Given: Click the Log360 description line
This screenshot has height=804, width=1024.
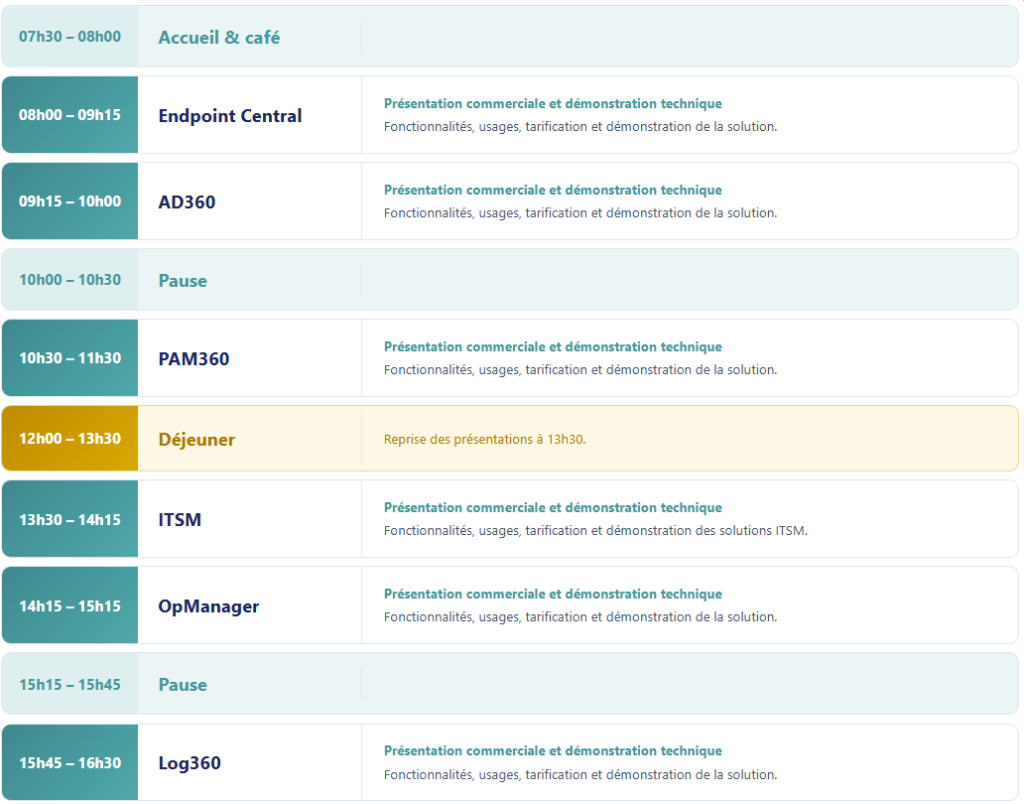Looking at the screenshot, I should pyautogui.click(x=580, y=775).
